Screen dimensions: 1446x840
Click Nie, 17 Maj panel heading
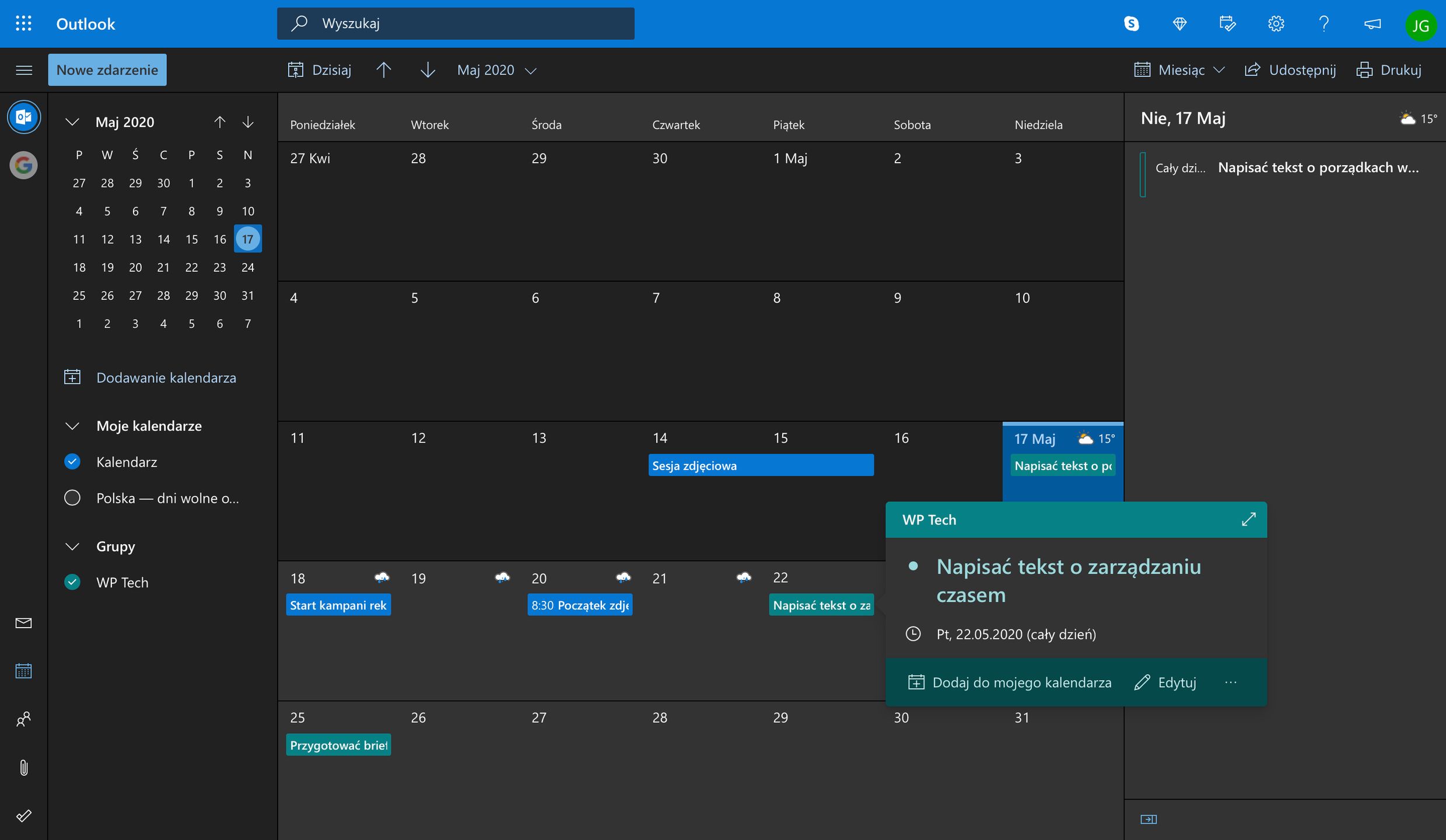pyautogui.click(x=1183, y=118)
